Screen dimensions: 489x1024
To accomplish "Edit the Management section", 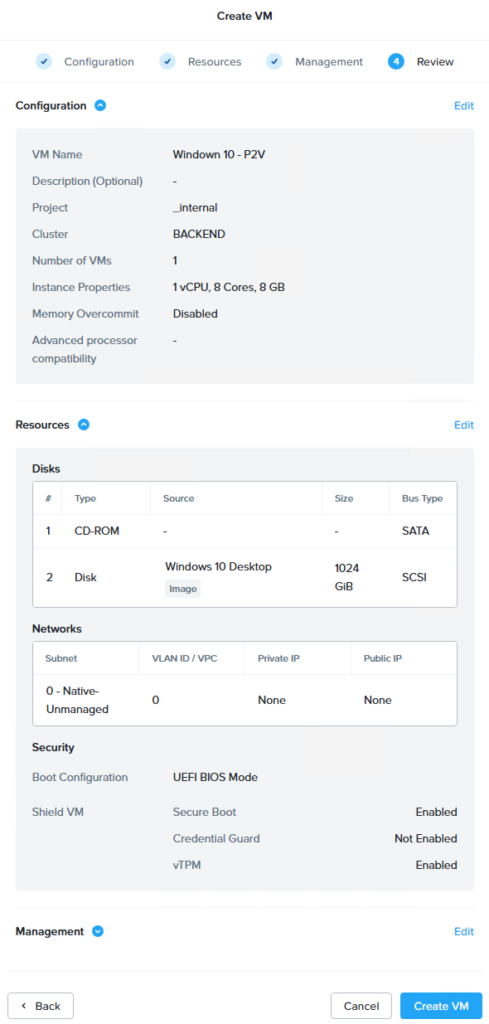I will (x=464, y=931).
